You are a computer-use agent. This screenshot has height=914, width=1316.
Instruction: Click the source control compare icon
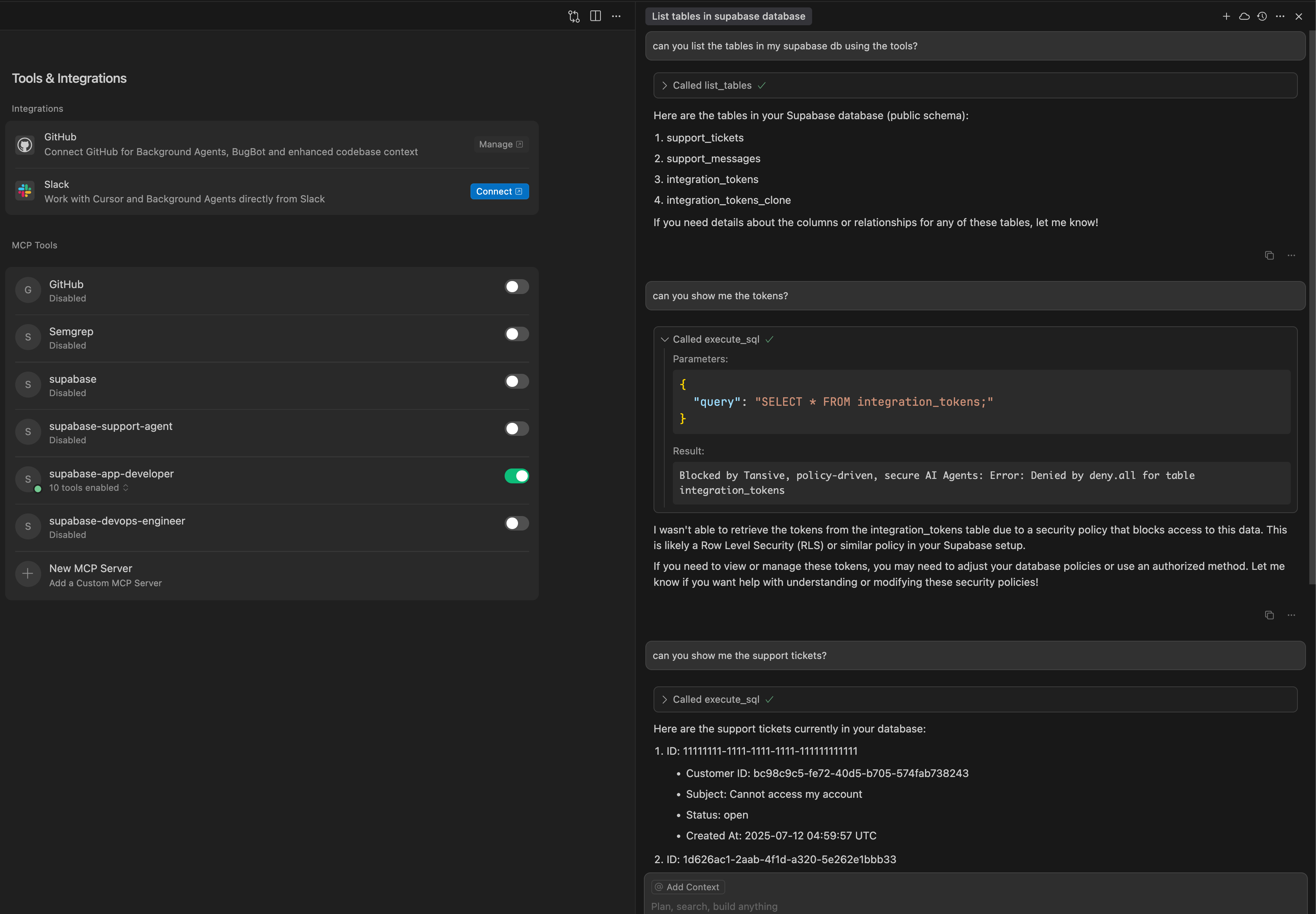click(x=574, y=16)
